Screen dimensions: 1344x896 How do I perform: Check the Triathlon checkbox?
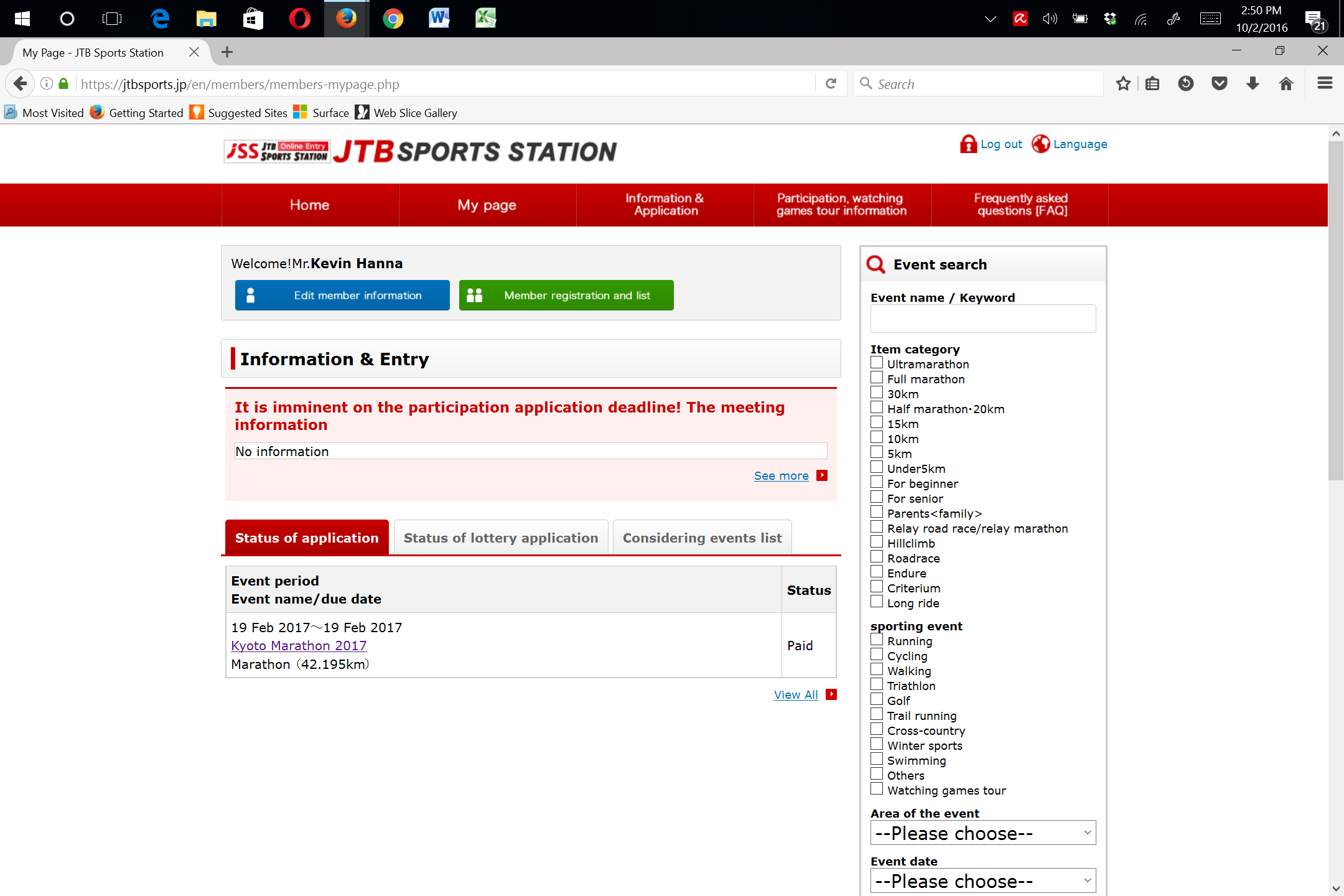click(877, 684)
